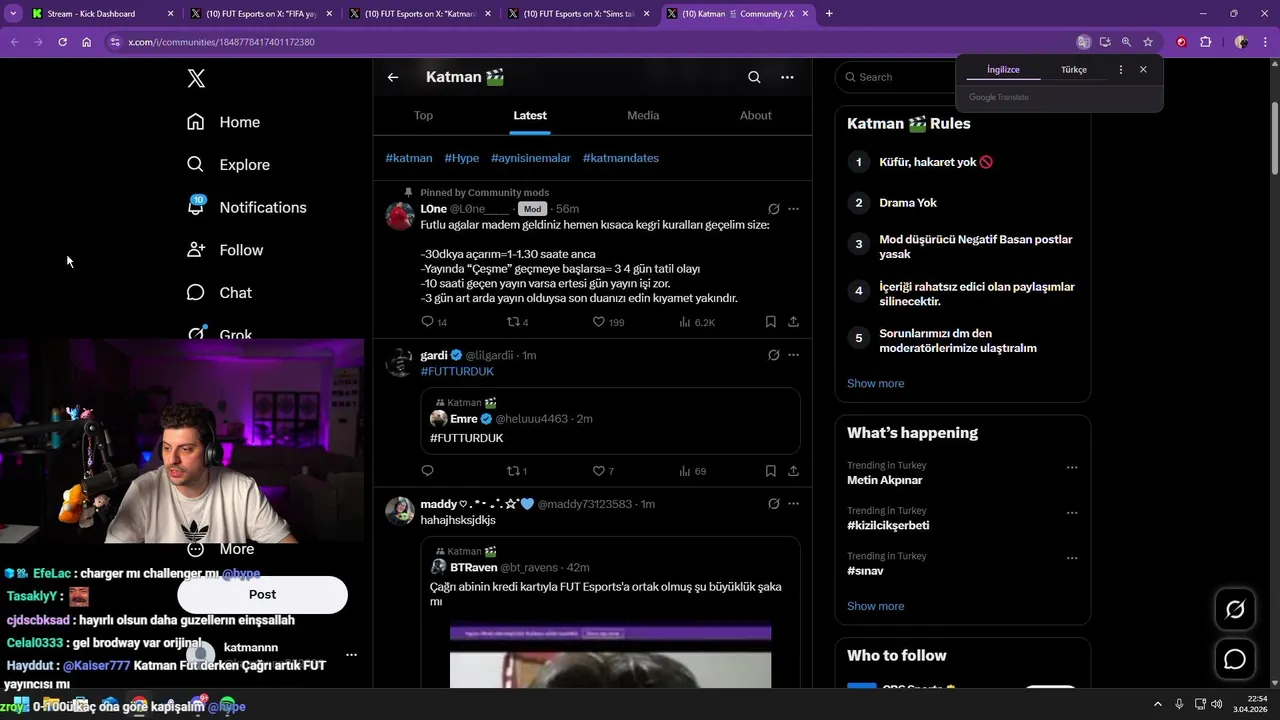Screen dimensions: 1280x720
Task: Open the floating Grok button
Action: pyautogui.click(x=1235, y=609)
